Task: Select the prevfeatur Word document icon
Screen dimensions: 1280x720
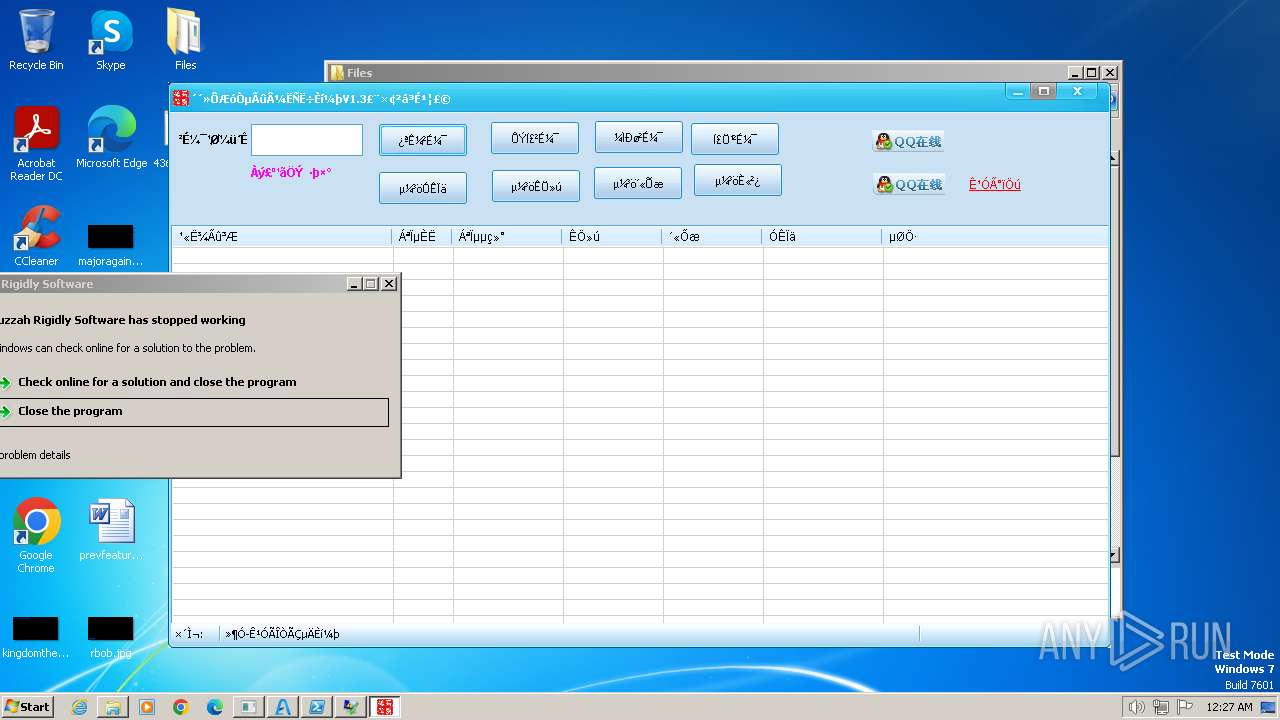Action: 111,530
